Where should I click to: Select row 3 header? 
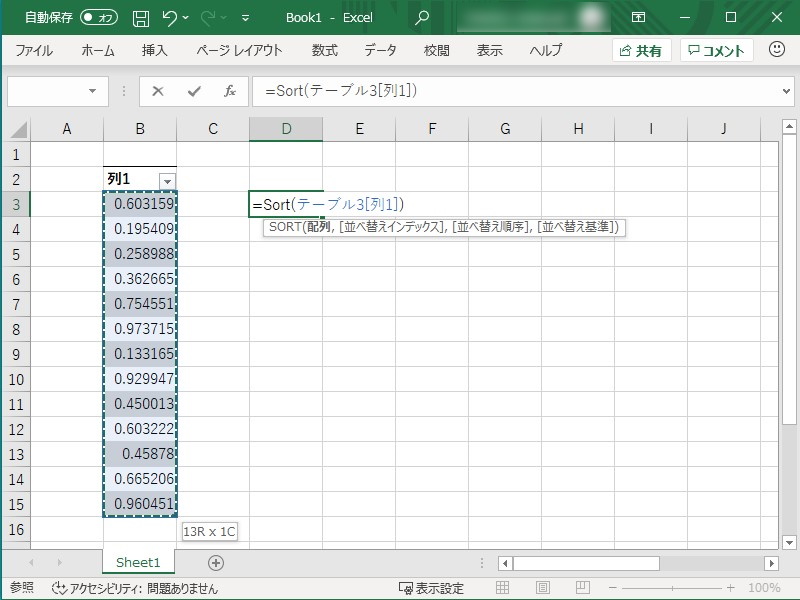coord(16,204)
